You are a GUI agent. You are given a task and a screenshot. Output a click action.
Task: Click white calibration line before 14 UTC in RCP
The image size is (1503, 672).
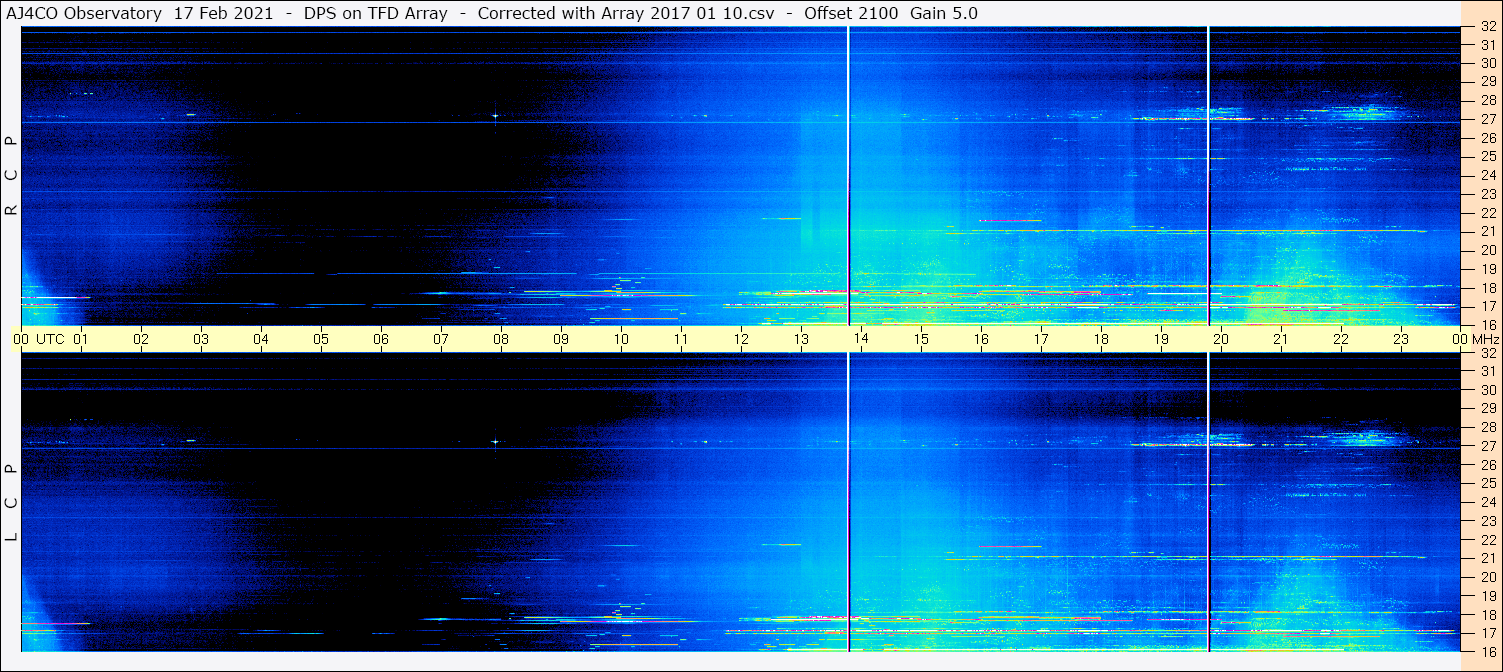tap(848, 176)
